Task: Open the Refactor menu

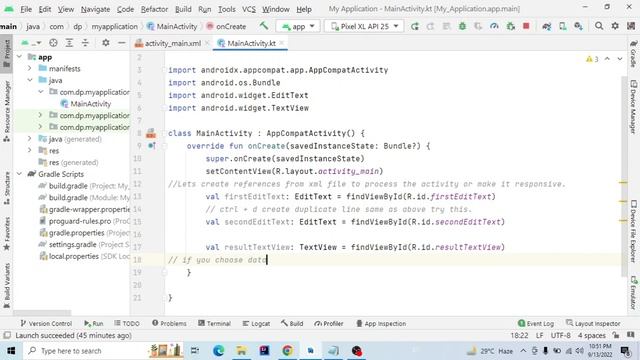Action: (x=154, y=9)
